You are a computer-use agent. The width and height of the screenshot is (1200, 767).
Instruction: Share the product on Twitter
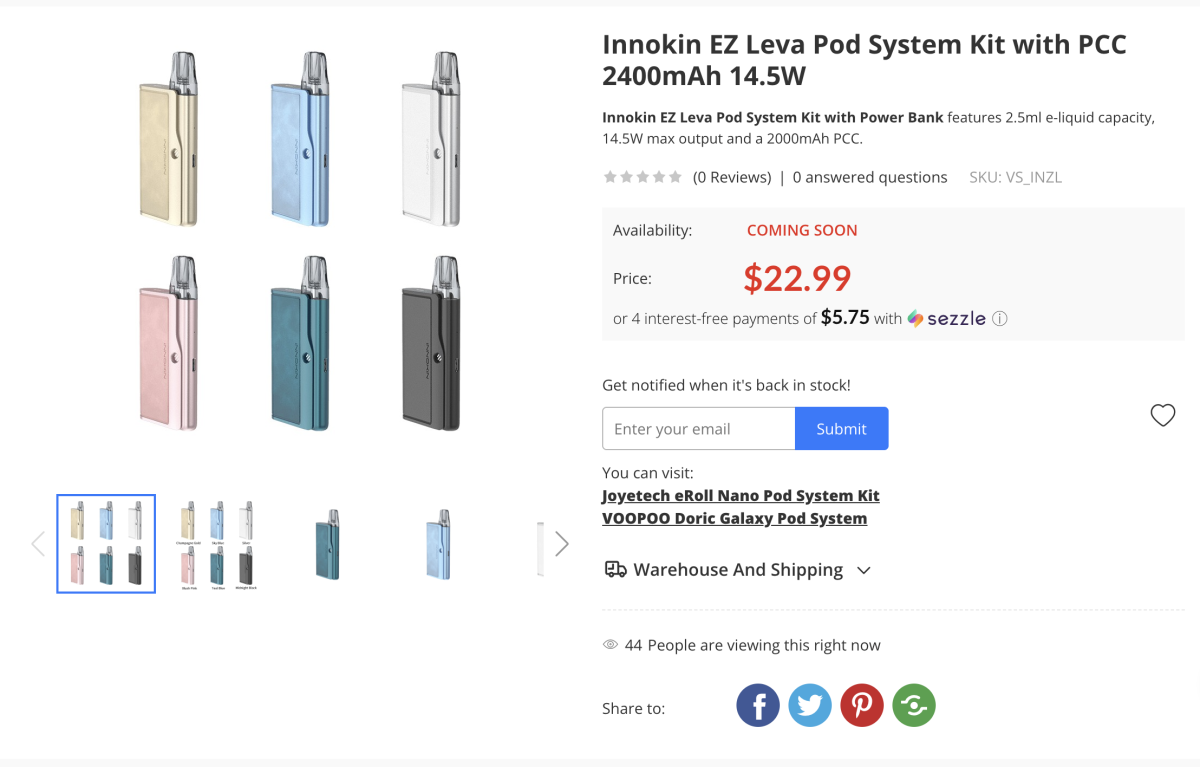coord(810,705)
